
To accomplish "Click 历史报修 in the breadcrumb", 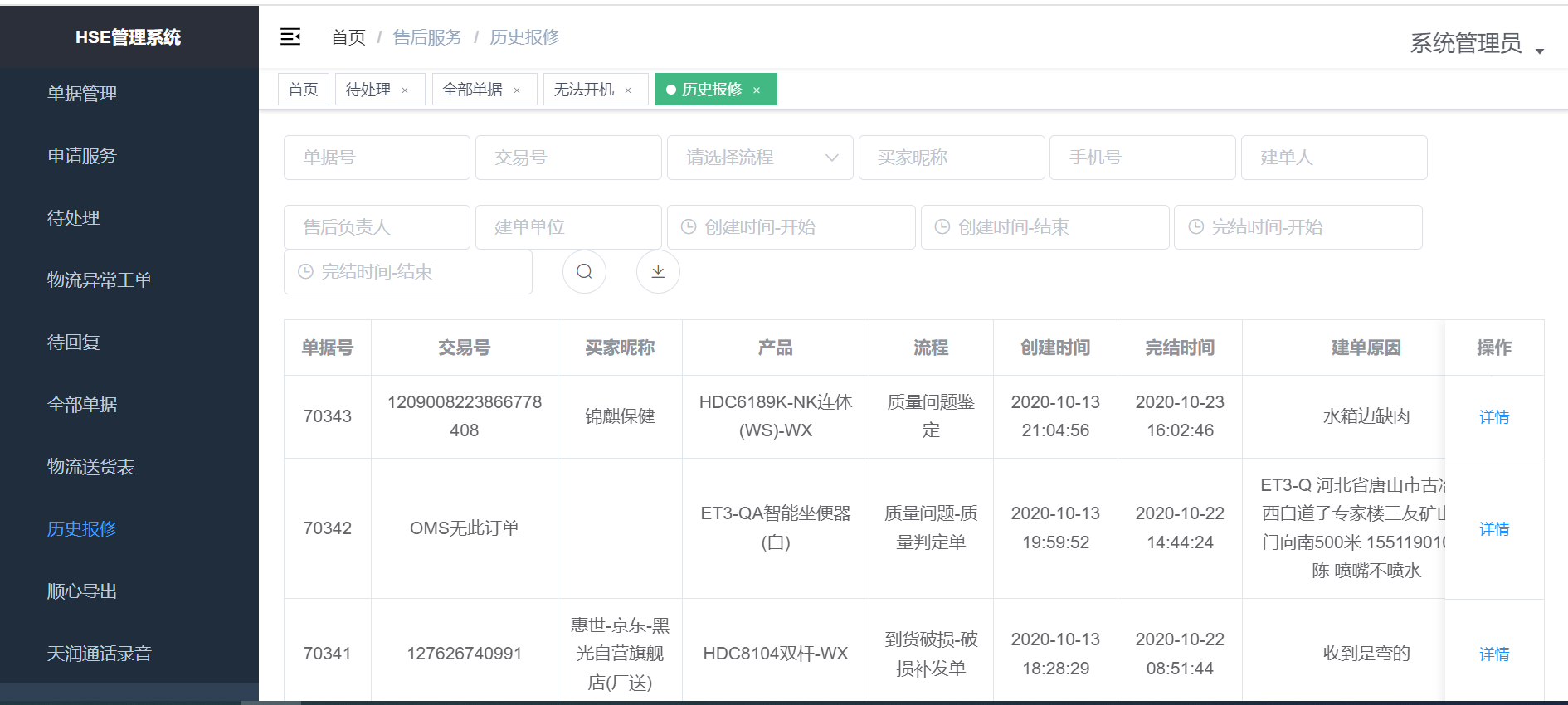I will coord(524,37).
